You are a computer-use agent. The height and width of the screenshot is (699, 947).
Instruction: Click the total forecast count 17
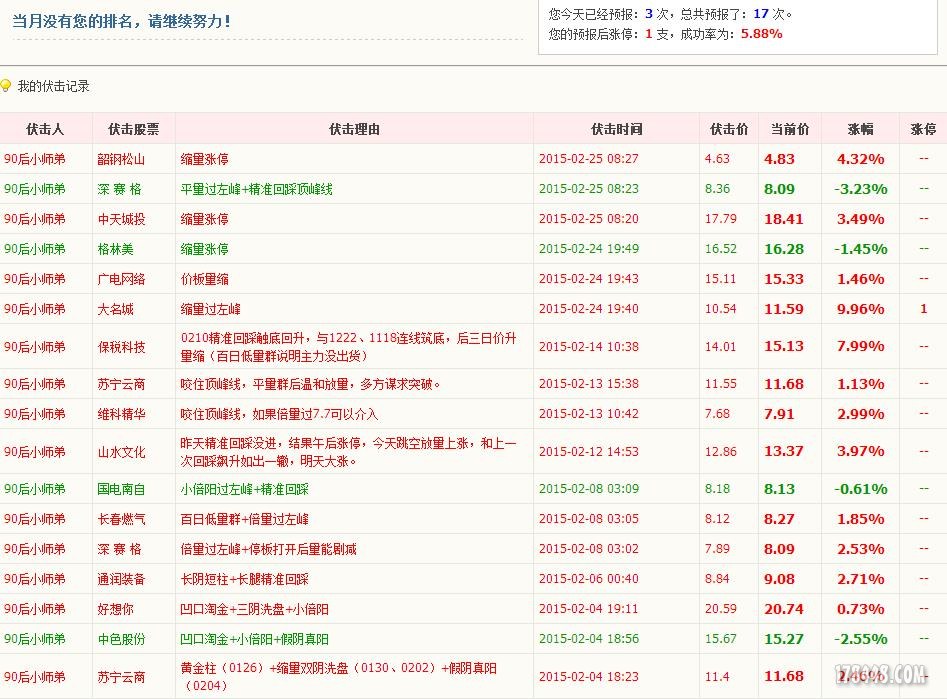[x=761, y=14]
